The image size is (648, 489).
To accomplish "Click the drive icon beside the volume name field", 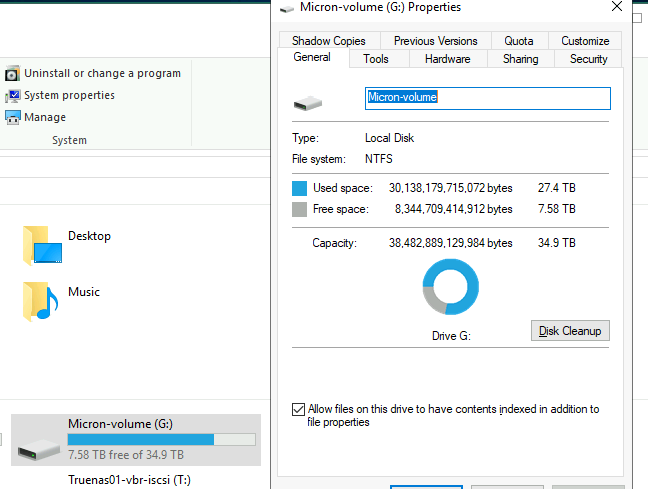I will [307, 103].
